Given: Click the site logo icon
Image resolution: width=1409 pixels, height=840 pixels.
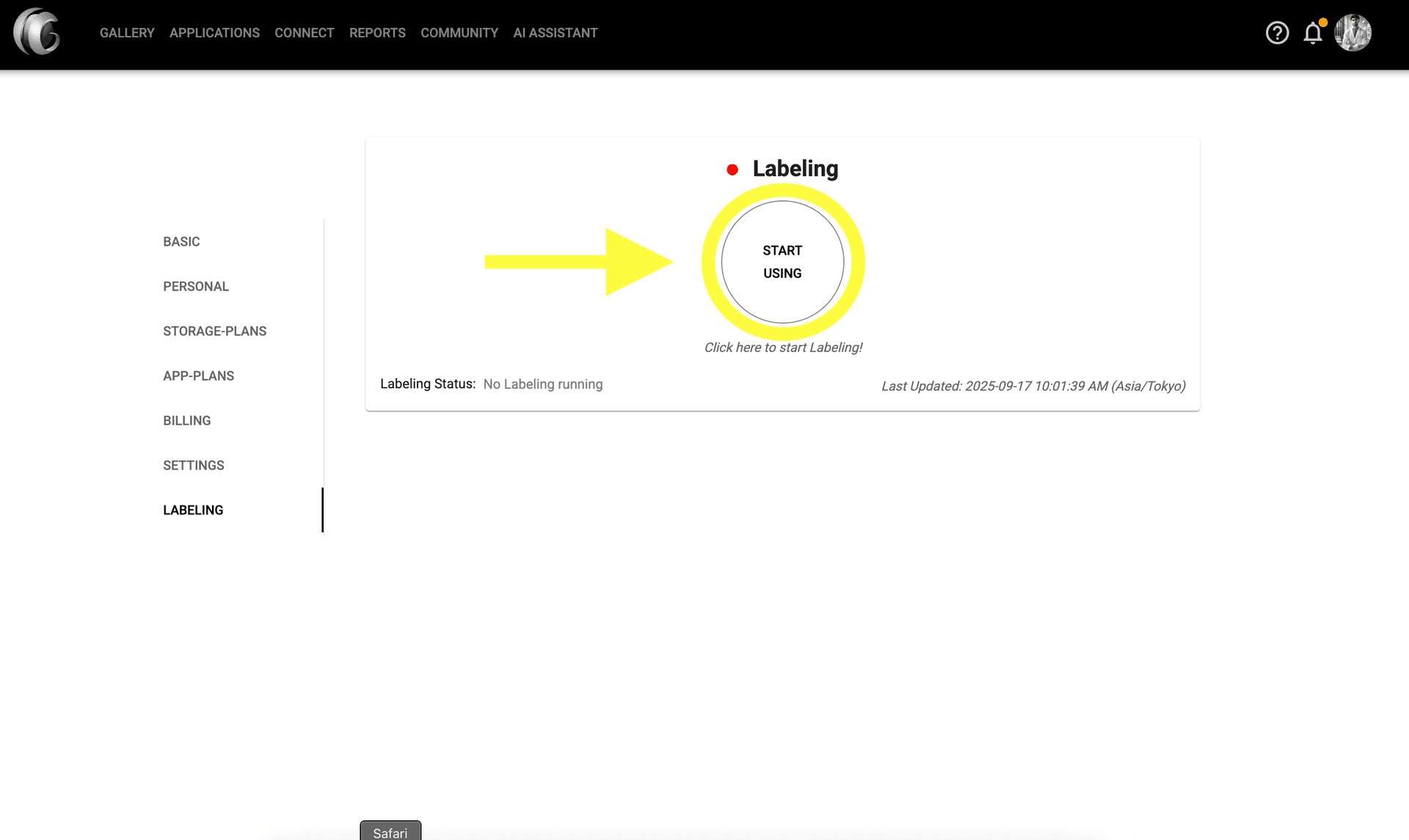Looking at the screenshot, I should (x=37, y=32).
